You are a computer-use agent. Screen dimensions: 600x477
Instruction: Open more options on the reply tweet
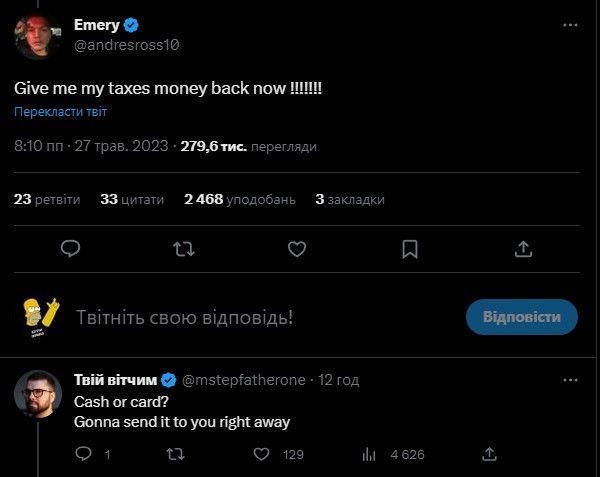pyautogui.click(x=570, y=380)
